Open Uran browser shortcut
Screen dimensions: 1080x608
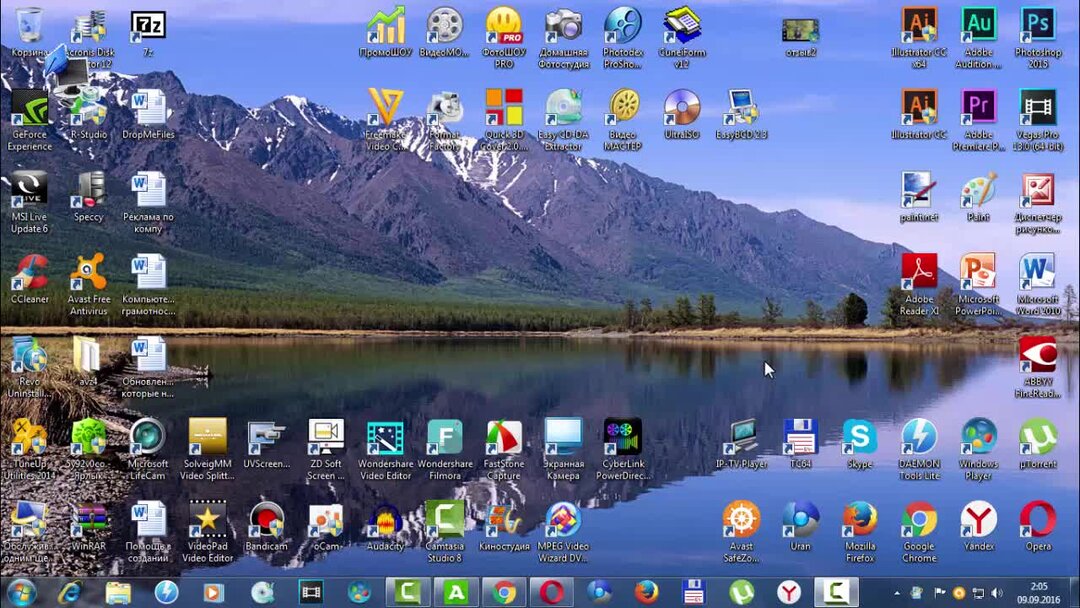tap(800, 526)
